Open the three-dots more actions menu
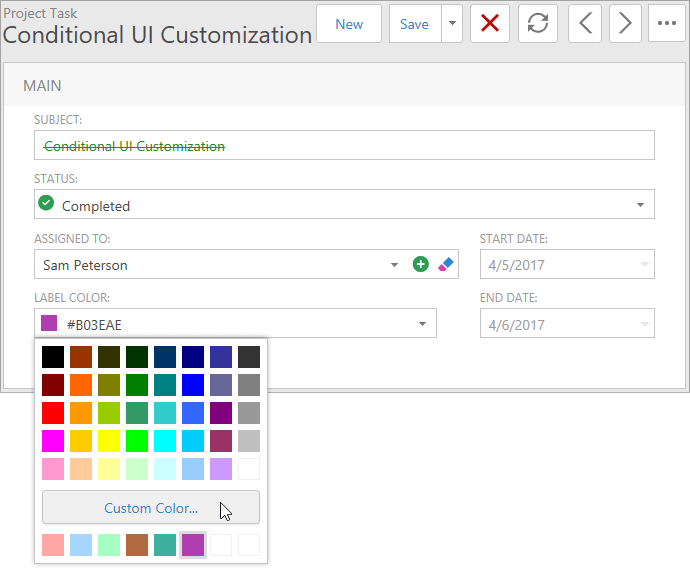Image resolution: width=690 pixels, height=568 pixels. (666, 24)
